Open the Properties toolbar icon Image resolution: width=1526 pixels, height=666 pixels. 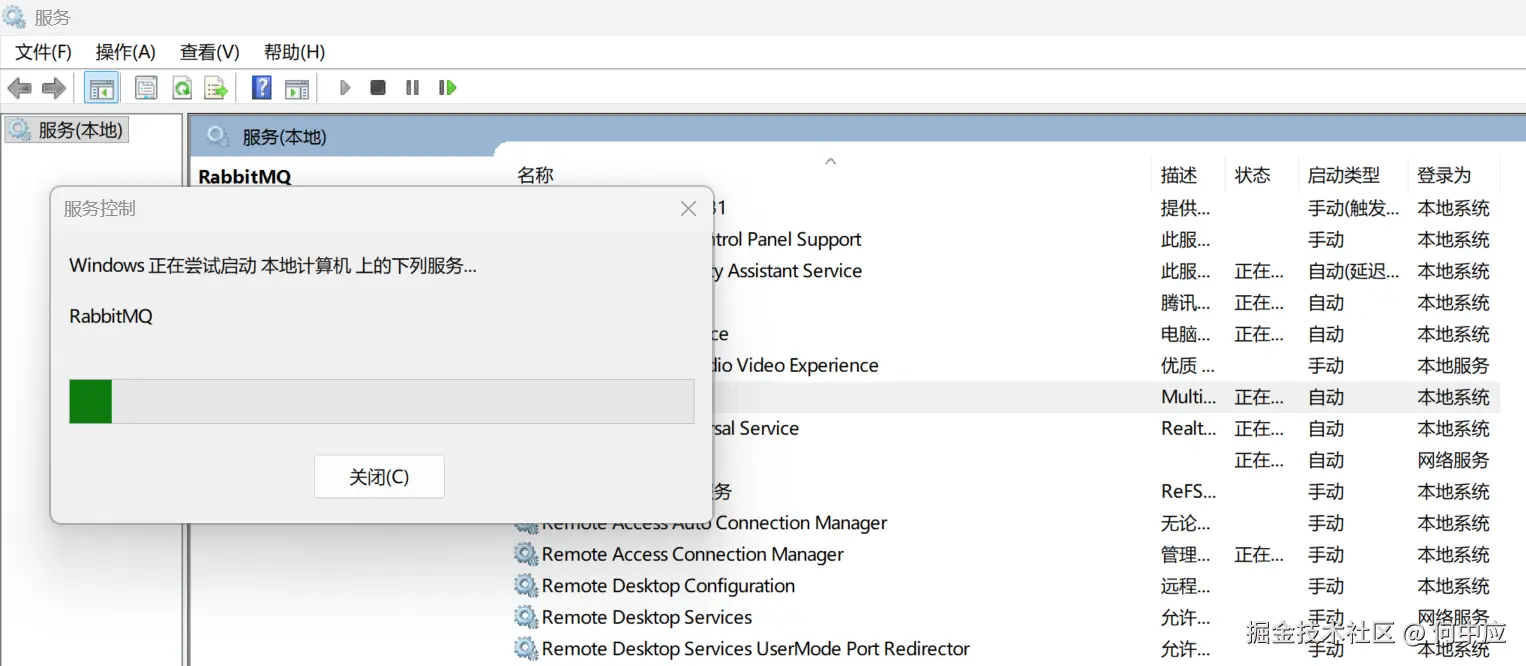(146, 88)
